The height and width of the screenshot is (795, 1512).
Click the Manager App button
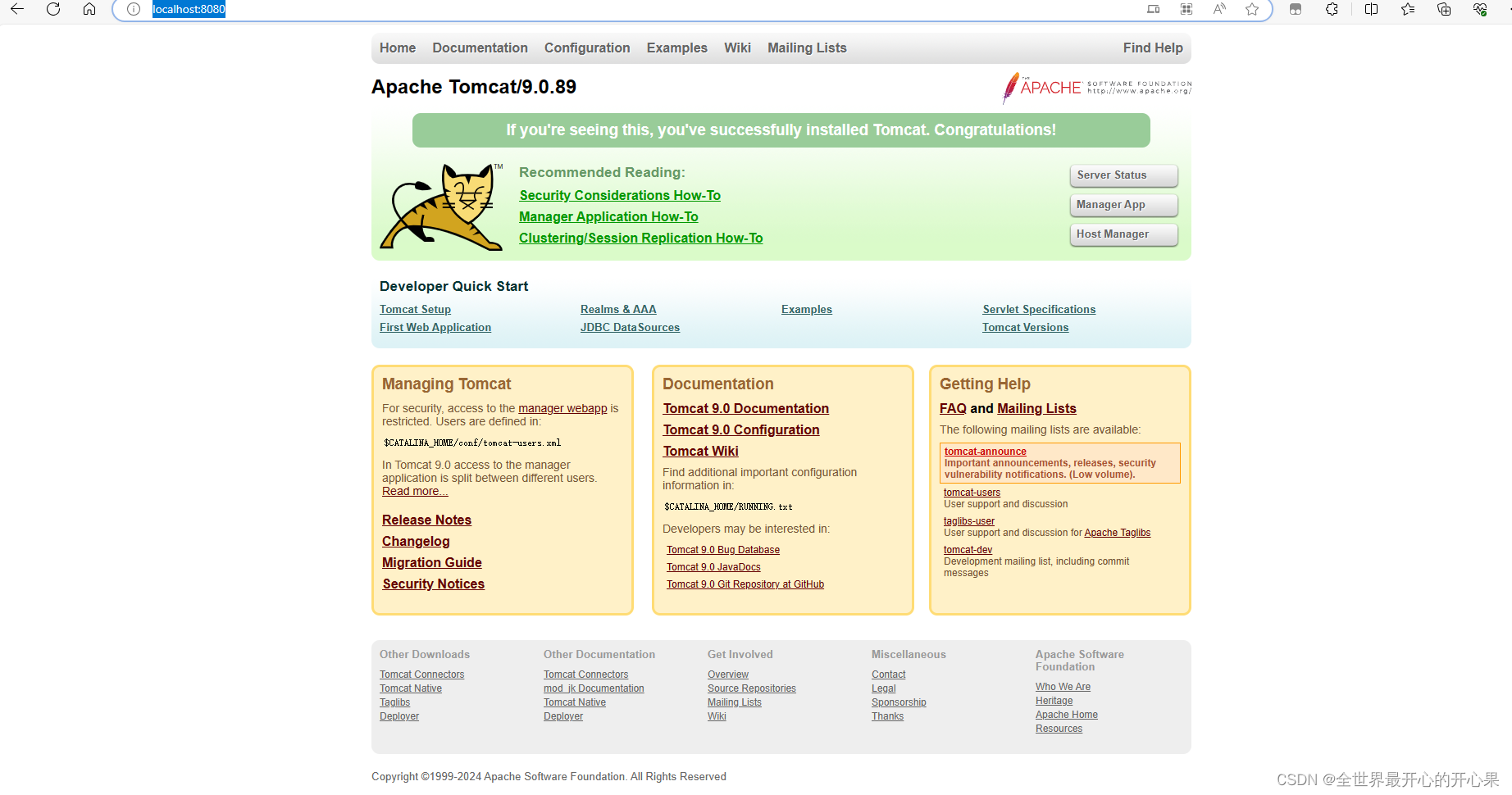(1123, 204)
